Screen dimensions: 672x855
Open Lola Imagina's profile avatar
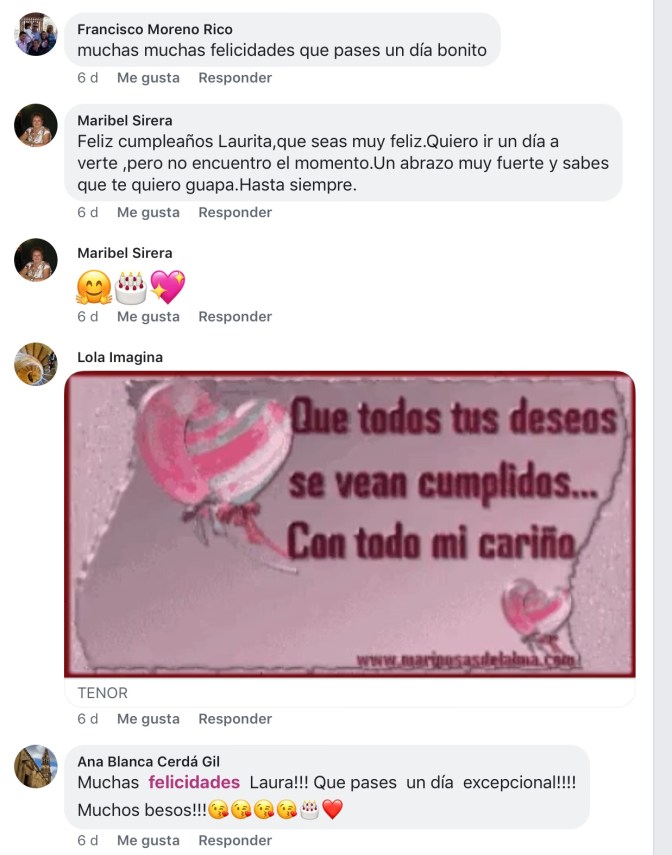point(35,364)
